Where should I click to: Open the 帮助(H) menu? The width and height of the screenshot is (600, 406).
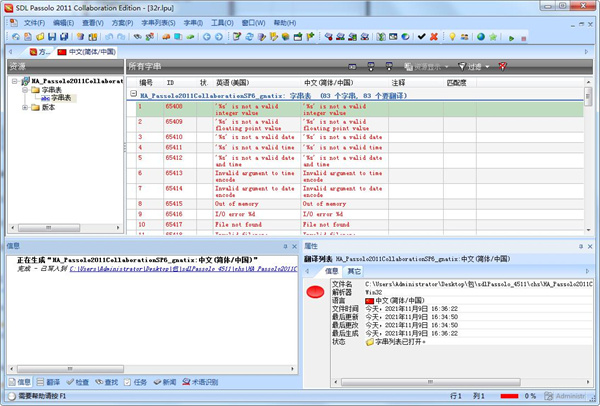coord(285,23)
